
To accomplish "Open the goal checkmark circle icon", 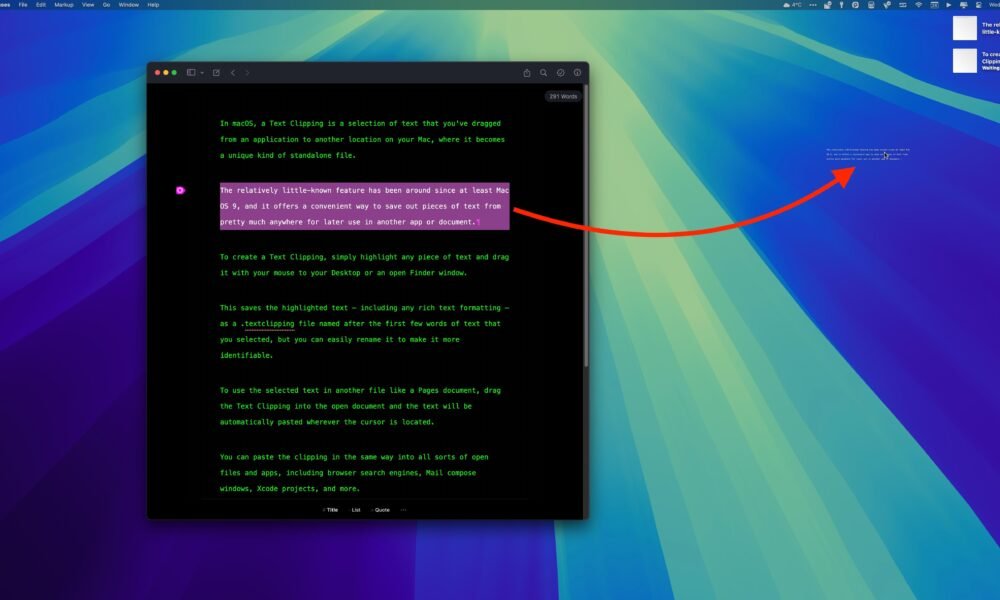I will [x=561, y=73].
